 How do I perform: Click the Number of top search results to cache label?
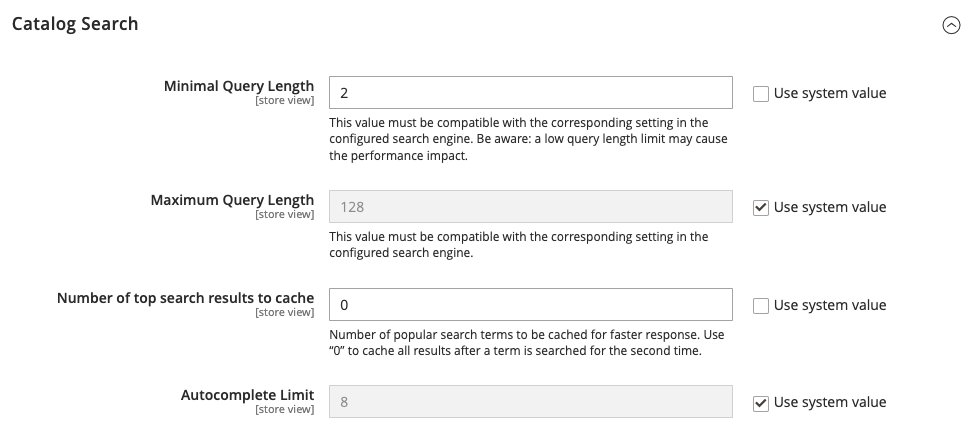[x=185, y=298]
